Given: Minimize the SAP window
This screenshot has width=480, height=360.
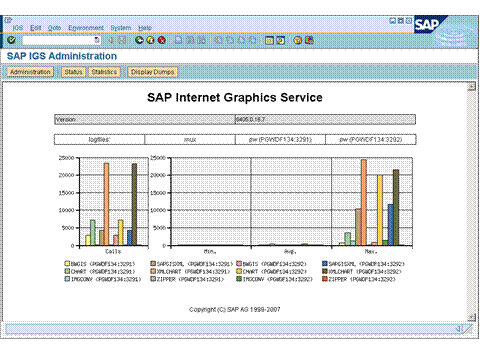Looking at the screenshot, I should [393, 21].
